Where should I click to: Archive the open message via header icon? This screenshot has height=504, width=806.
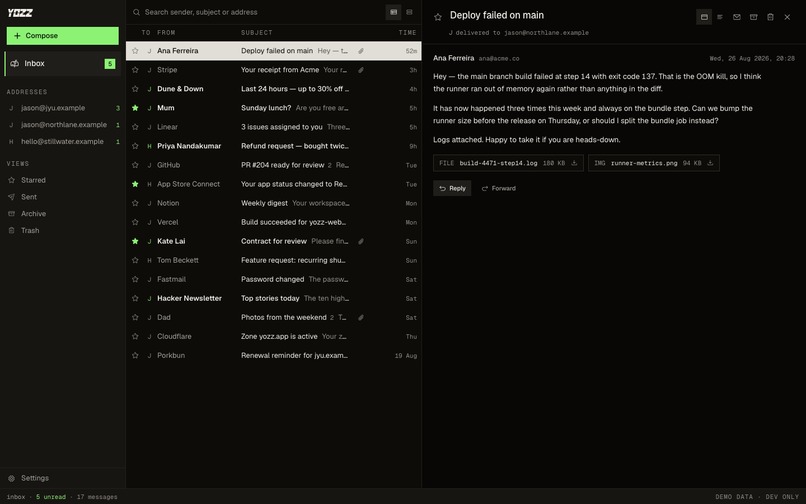(x=754, y=17)
